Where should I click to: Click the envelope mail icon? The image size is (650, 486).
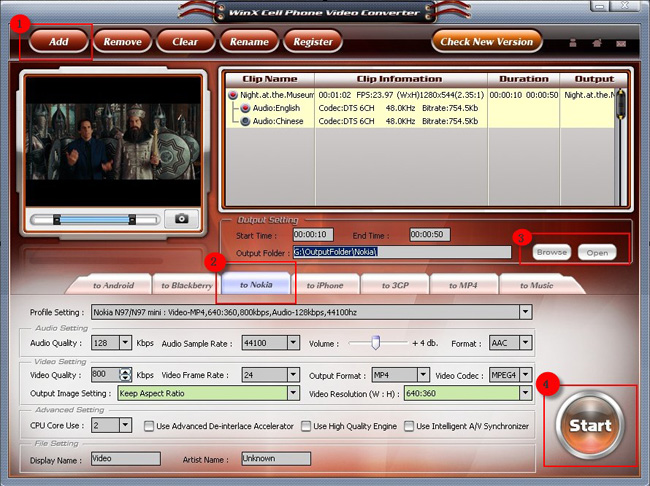(620, 42)
